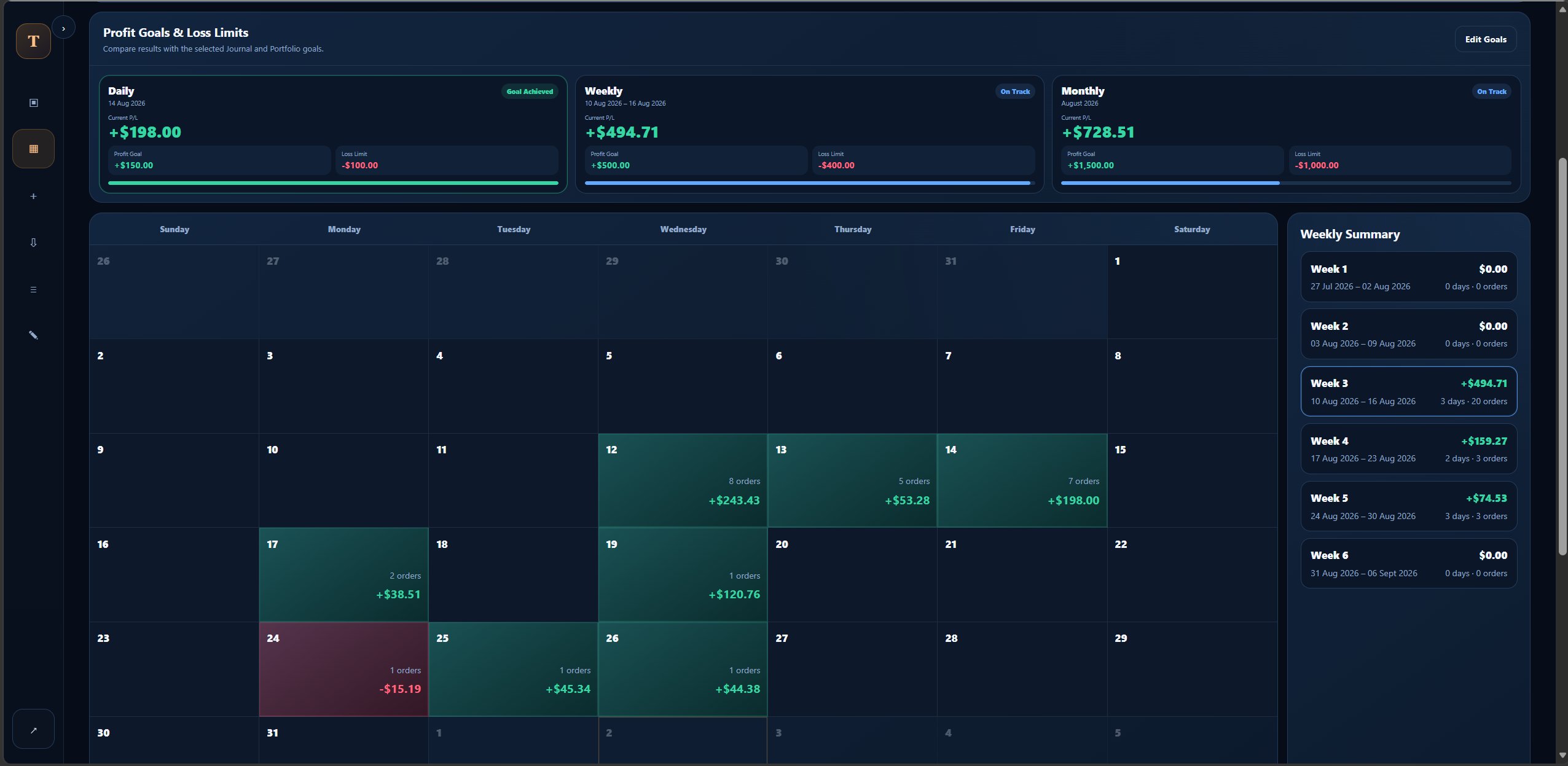Screen dimensions: 1568x766
Task: Click the Wednesday column header
Action: coord(683,229)
